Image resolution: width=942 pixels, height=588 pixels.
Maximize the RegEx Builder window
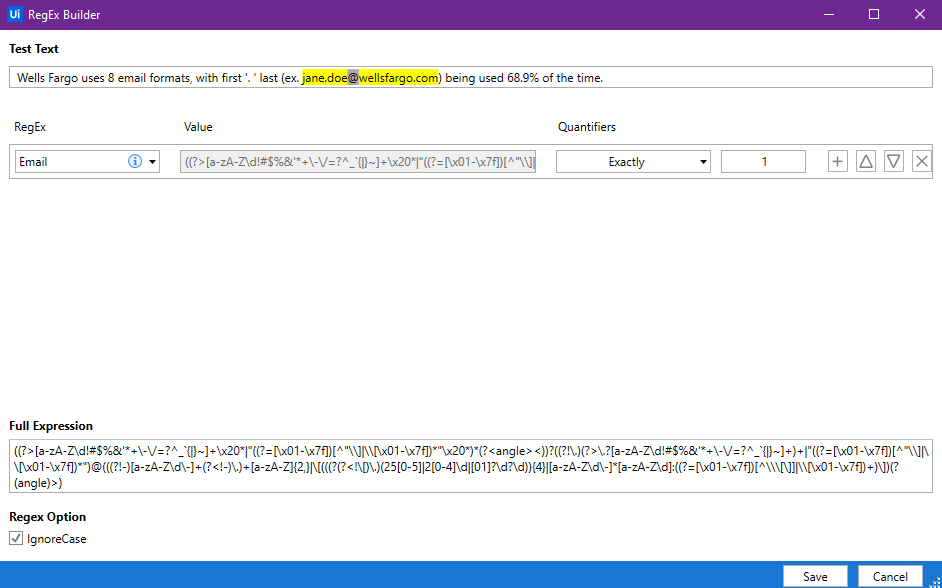[874, 14]
